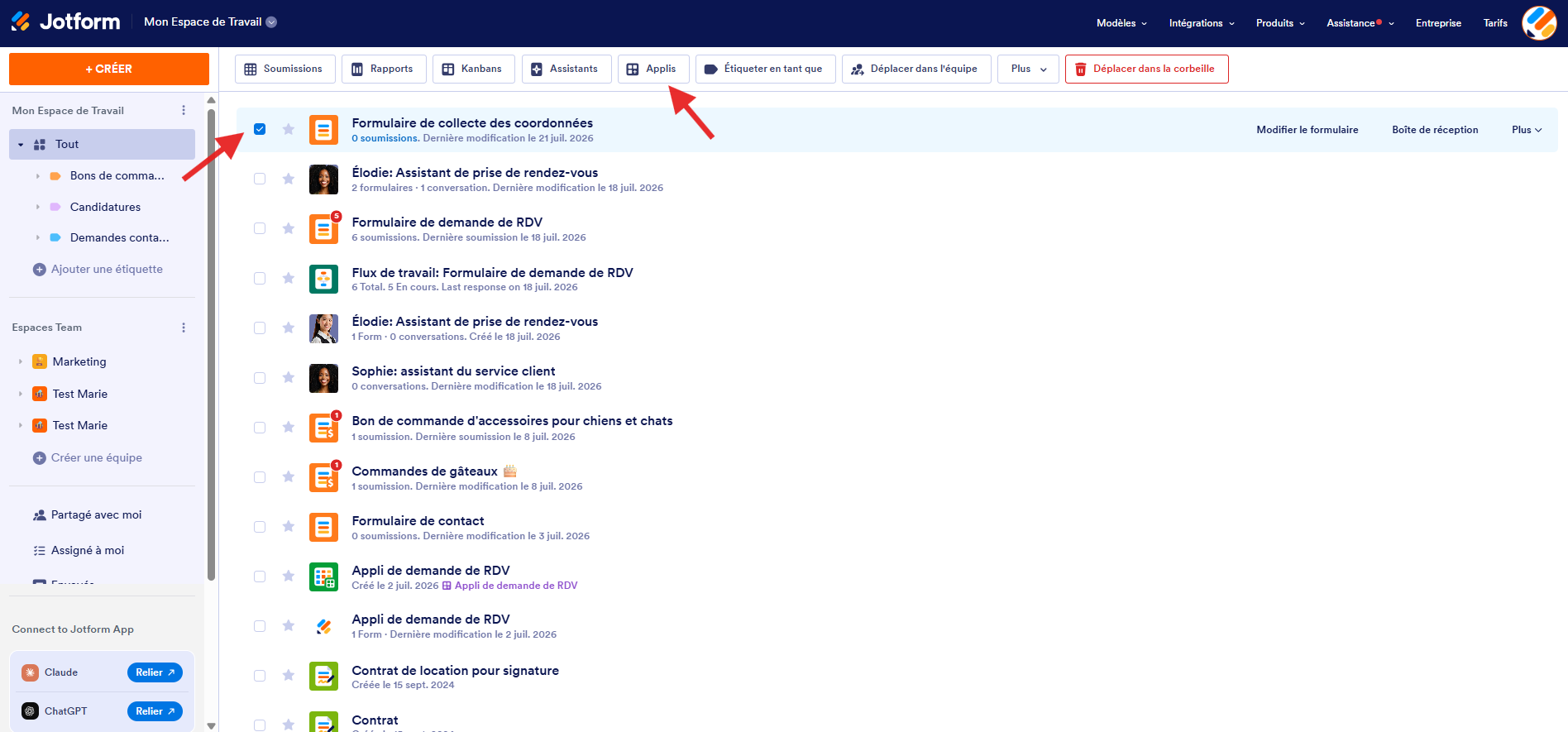Open the Bon de commande payment form icon
Image resolution: width=1568 pixels, height=732 pixels.
[x=323, y=428]
